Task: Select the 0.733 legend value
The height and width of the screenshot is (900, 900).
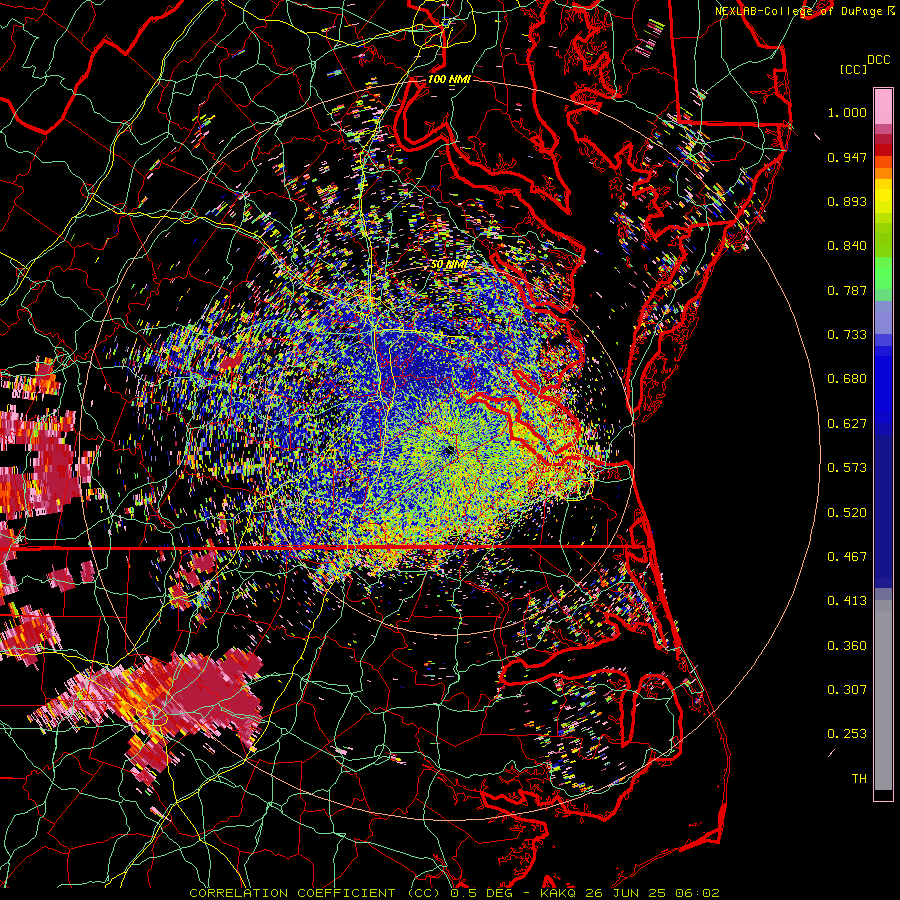Action: point(847,335)
